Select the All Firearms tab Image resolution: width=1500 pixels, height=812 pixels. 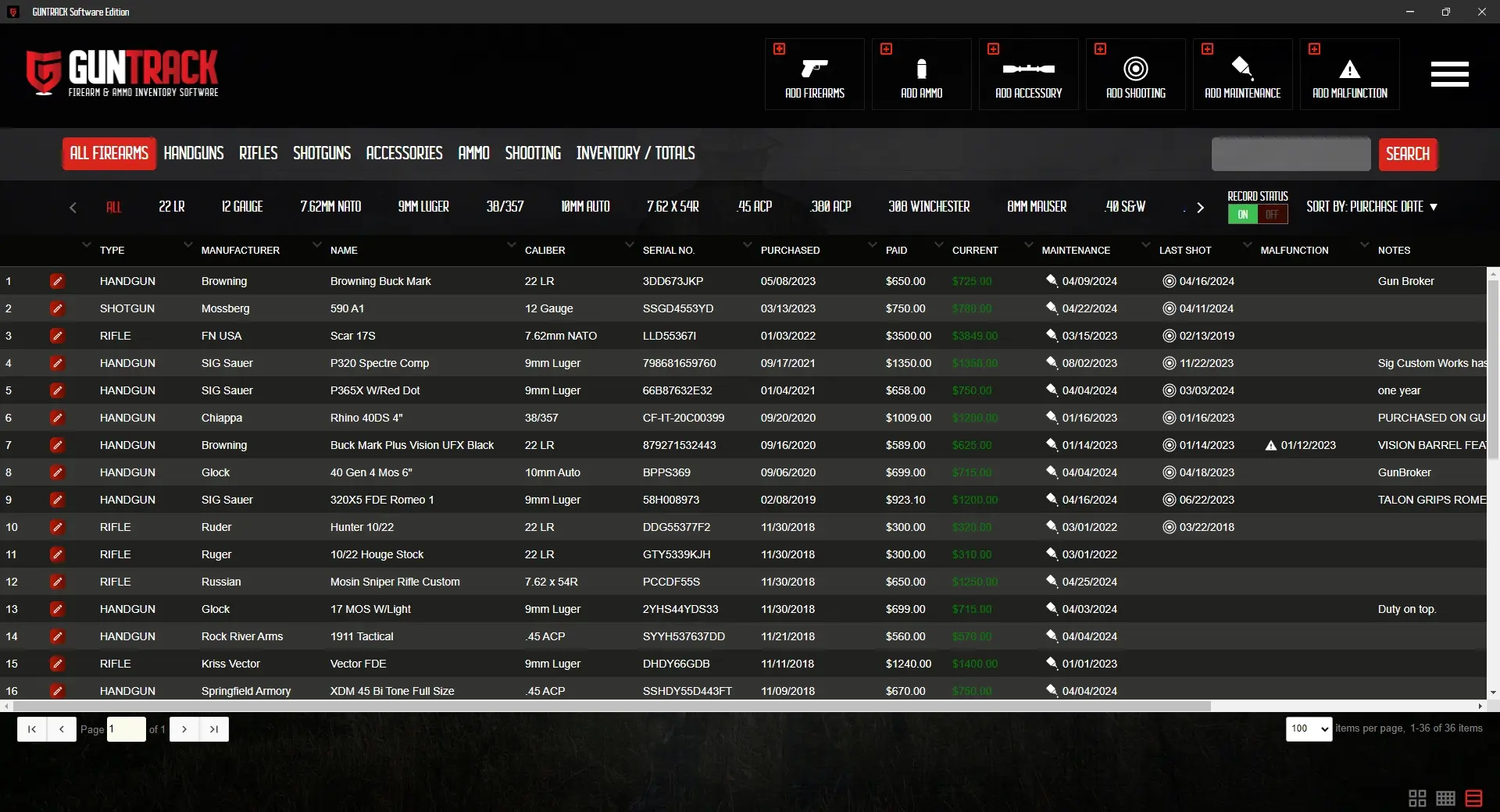click(109, 153)
